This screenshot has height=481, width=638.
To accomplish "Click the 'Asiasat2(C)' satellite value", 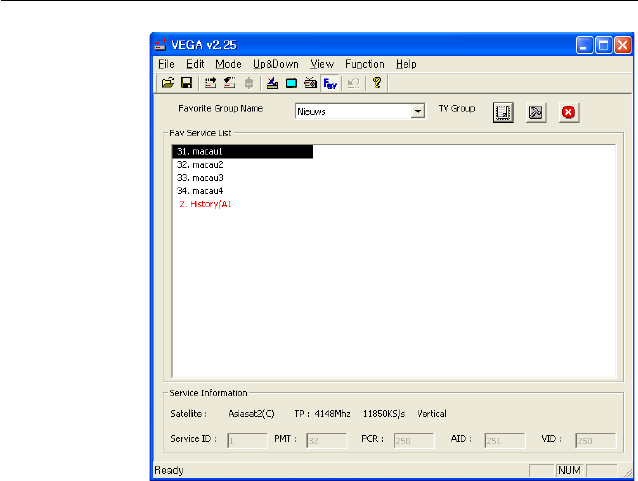I will pyautogui.click(x=251, y=414).
